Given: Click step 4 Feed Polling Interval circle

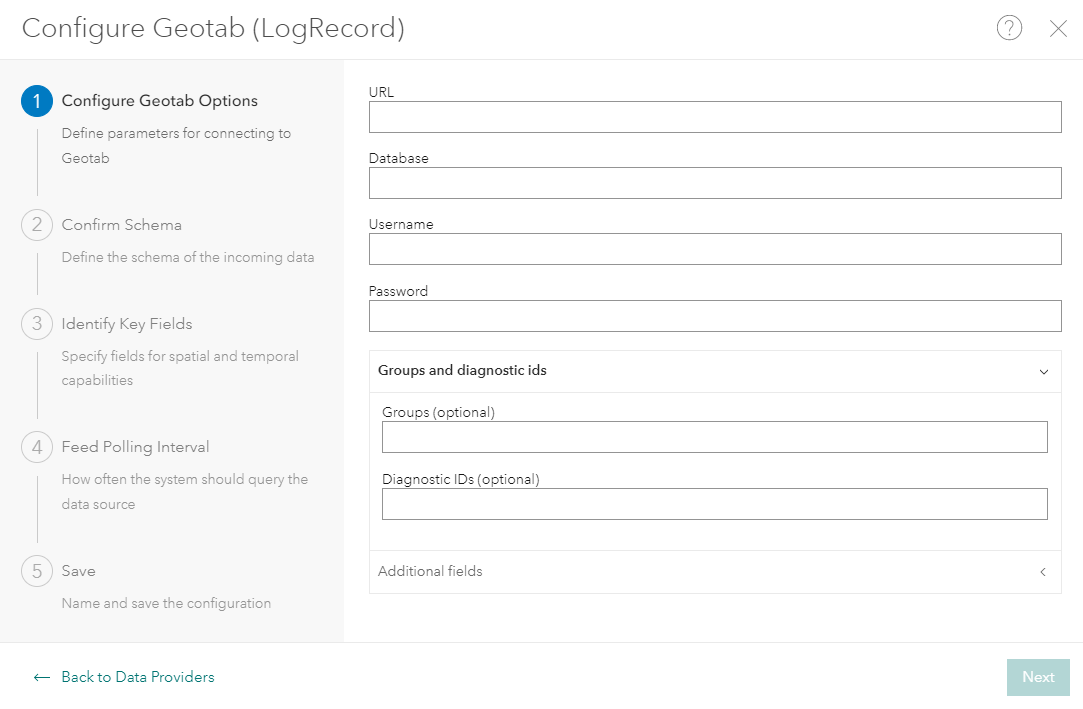Looking at the screenshot, I should pyautogui.click(x=37, y=446).
